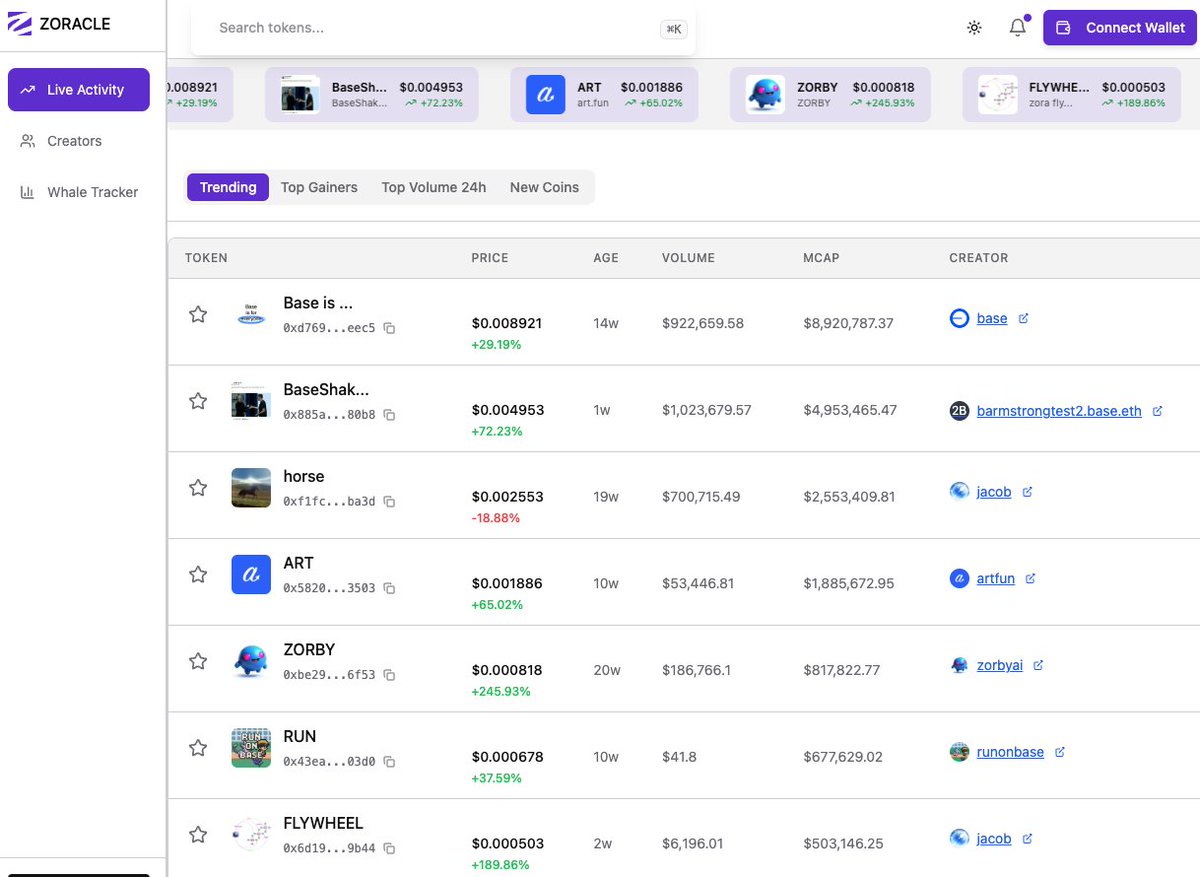The image size is (1200, 877).
Task: Click the RUN token image
Action: click(251, 748)
